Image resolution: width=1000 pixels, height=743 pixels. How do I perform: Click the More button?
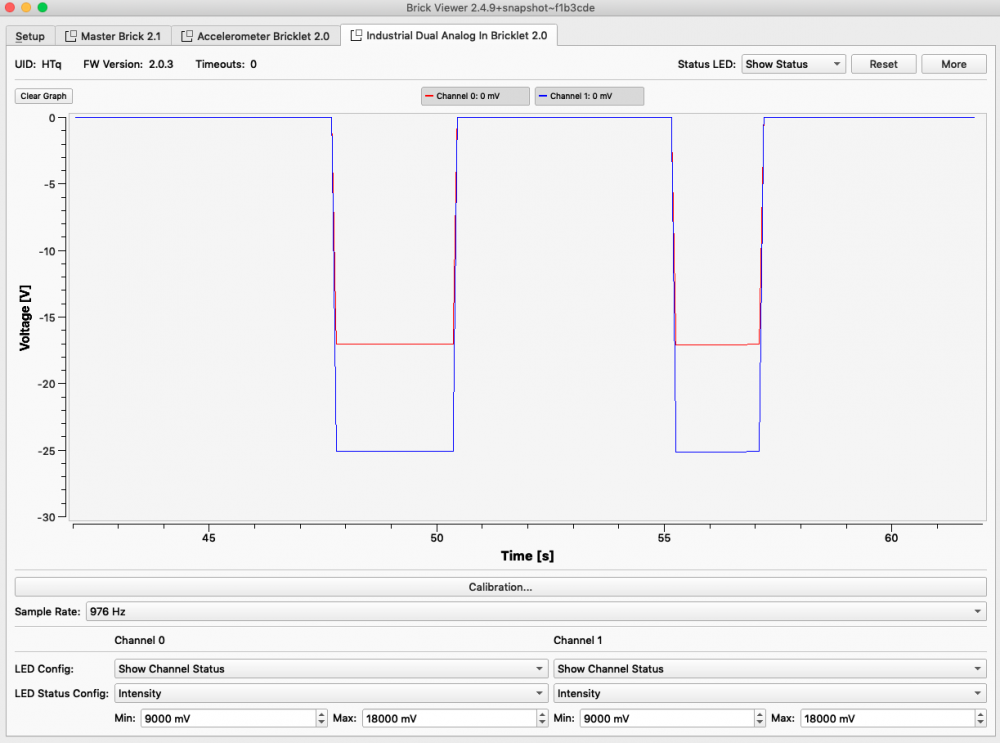953,64
